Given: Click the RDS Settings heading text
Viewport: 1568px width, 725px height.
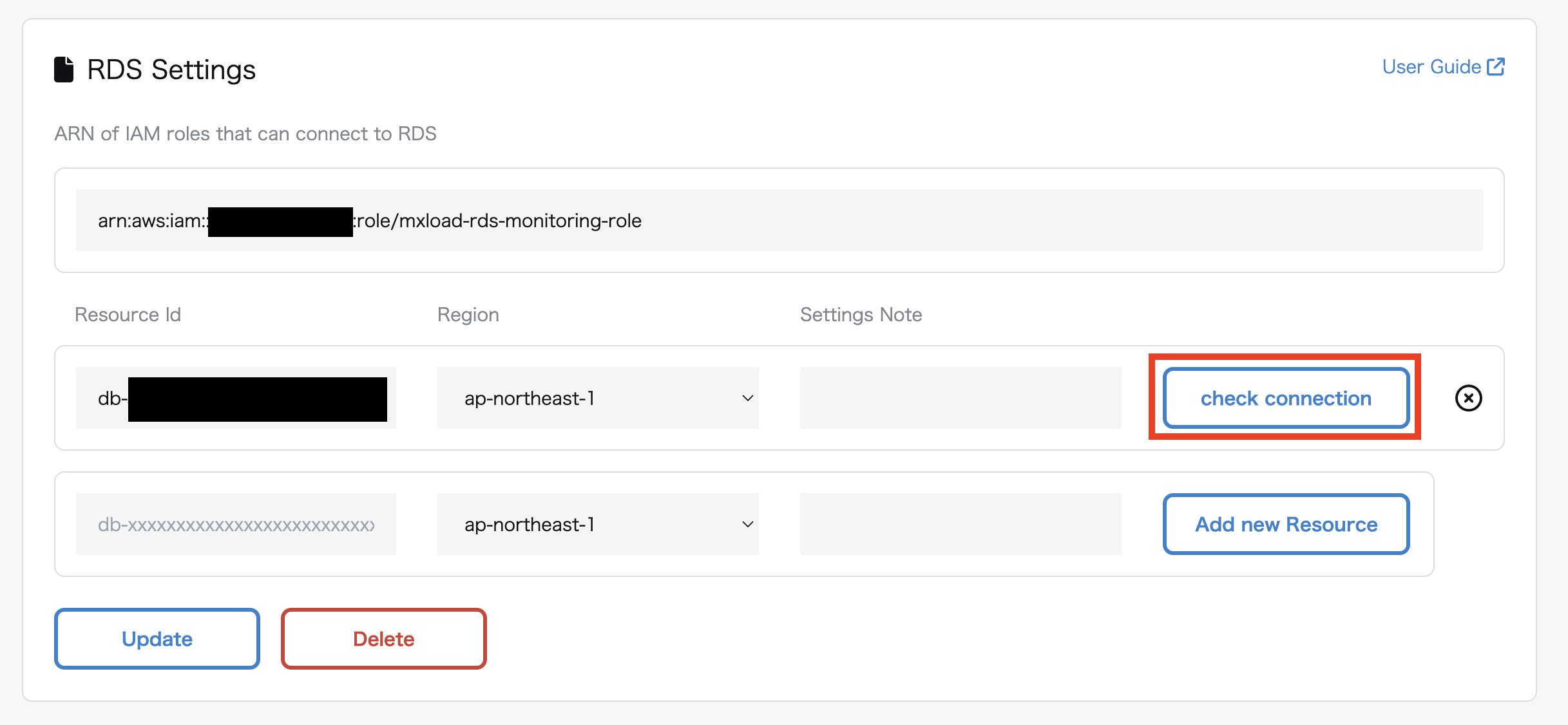Looking at the screenshot, I should click(x=171, y=70).
